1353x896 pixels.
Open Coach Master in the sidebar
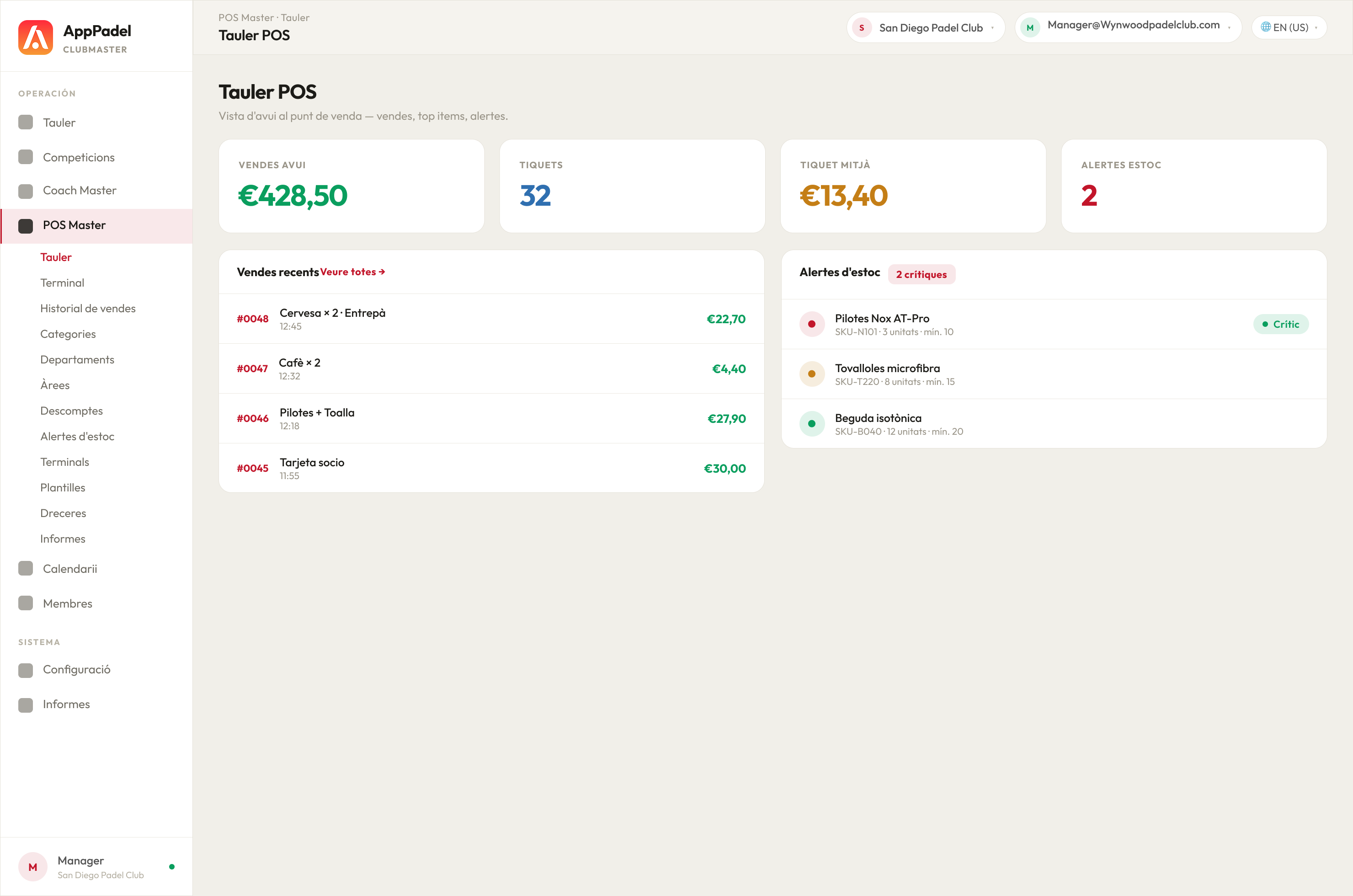coord(96,191)
